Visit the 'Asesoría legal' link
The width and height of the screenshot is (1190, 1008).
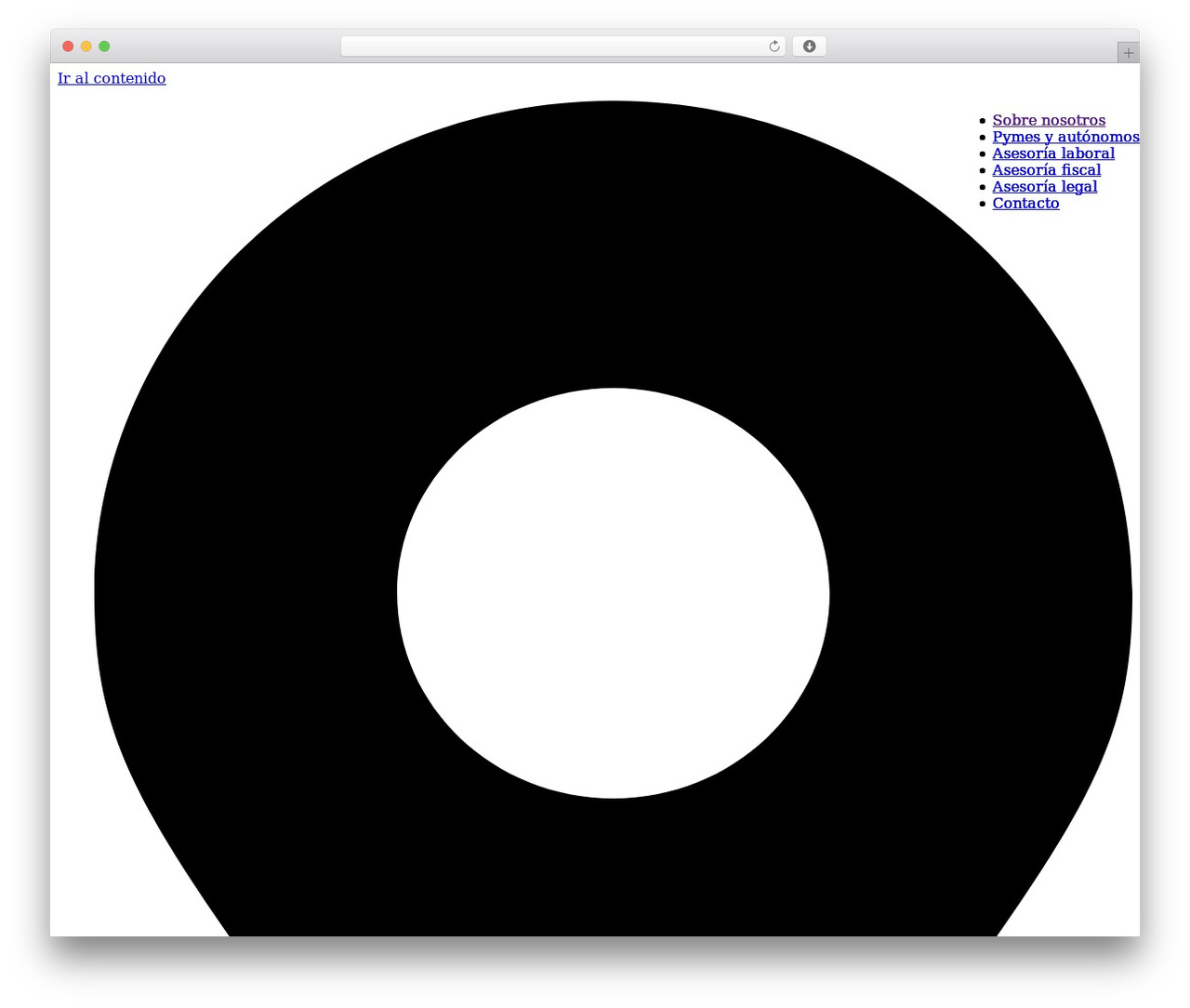[1045, 187]
